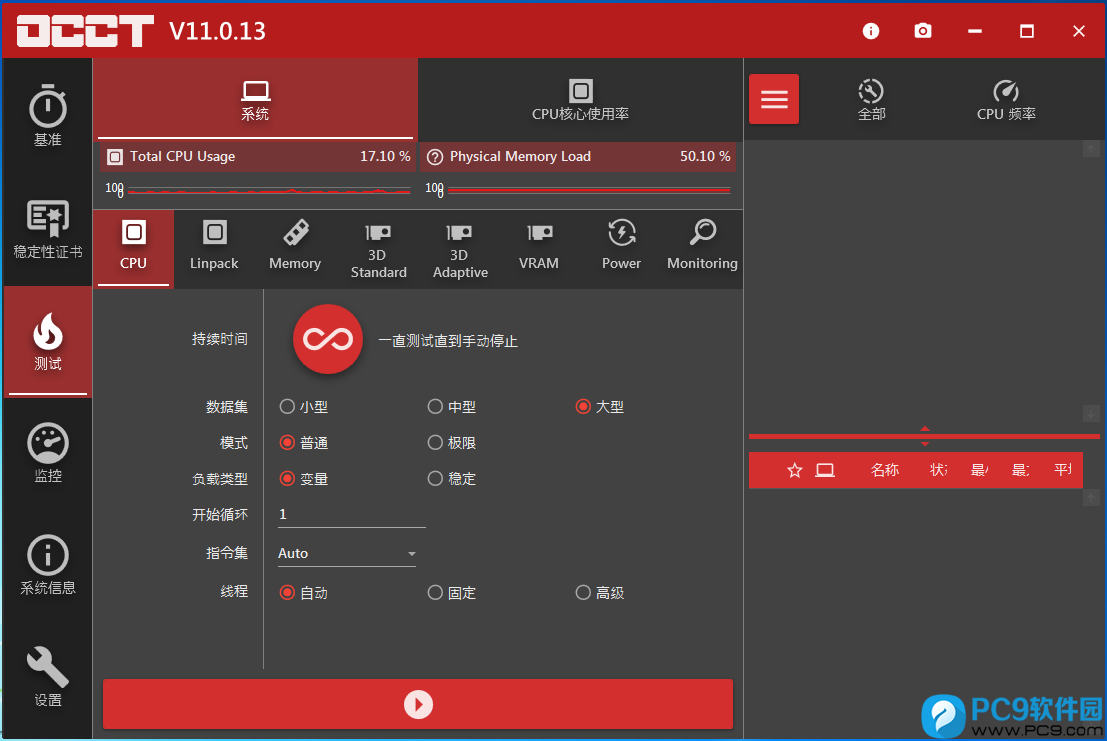Viewport: 1107px width, 741px height.
Task: Select the VRAM test
Action: click(539, 246)
